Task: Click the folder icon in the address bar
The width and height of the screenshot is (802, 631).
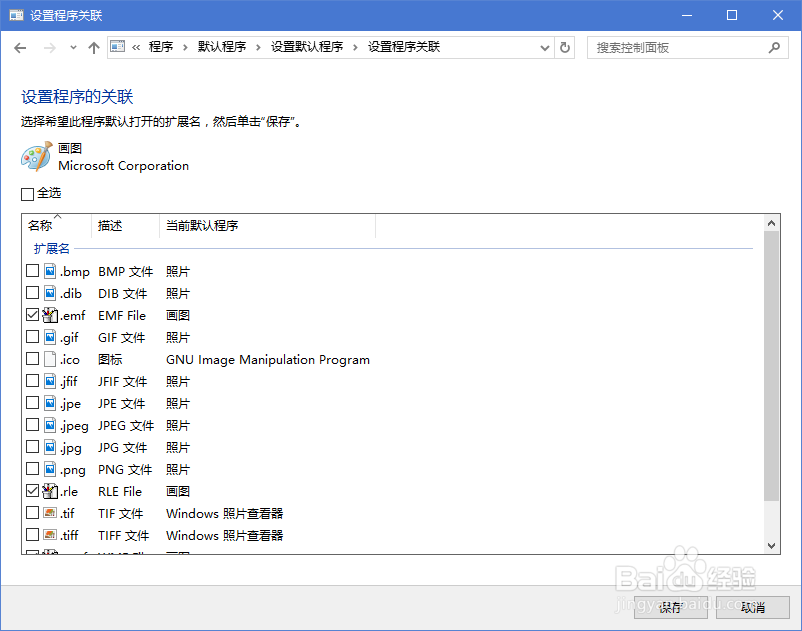Action: click(117, 46)
